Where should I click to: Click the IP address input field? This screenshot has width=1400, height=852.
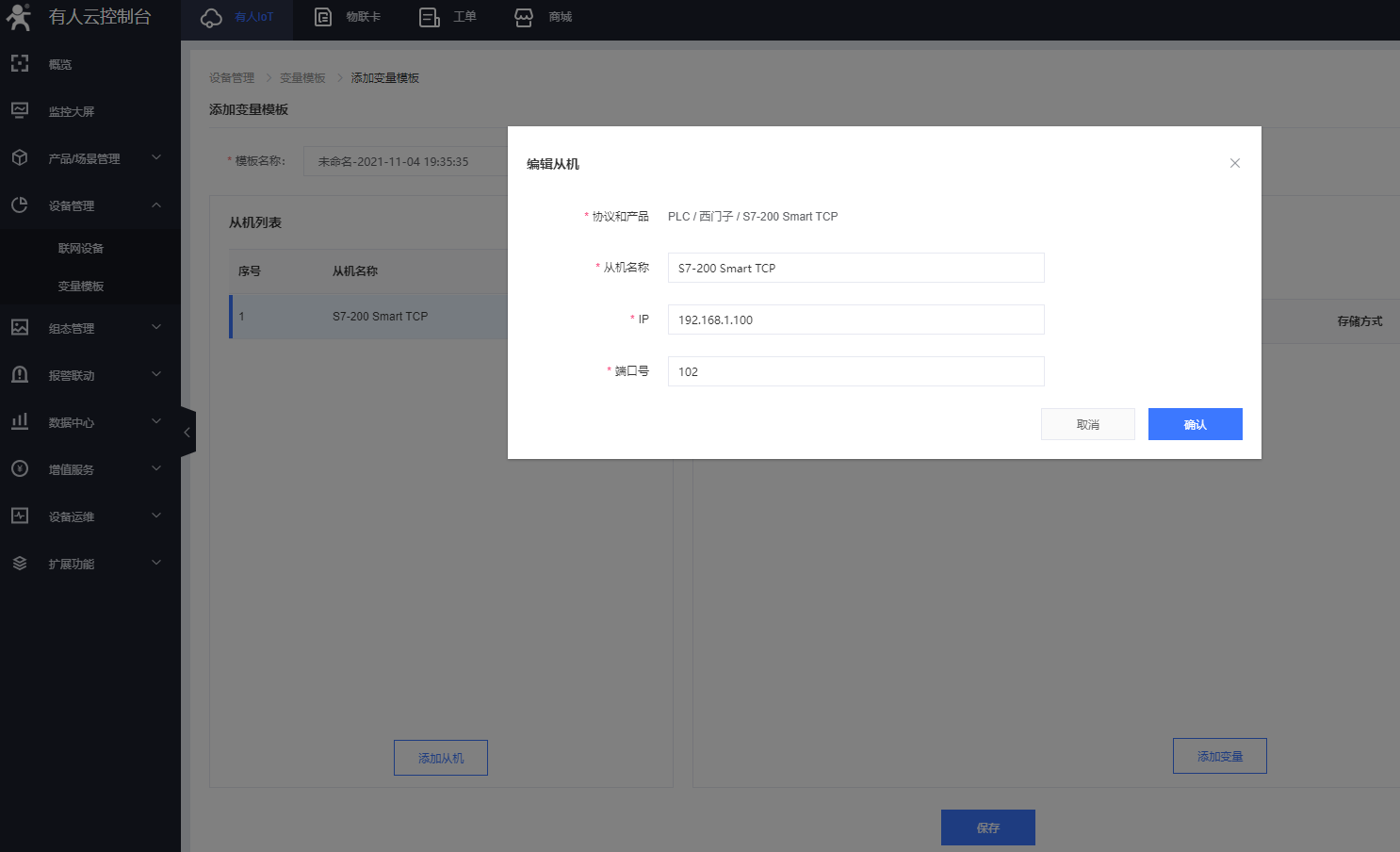point(855,319)
